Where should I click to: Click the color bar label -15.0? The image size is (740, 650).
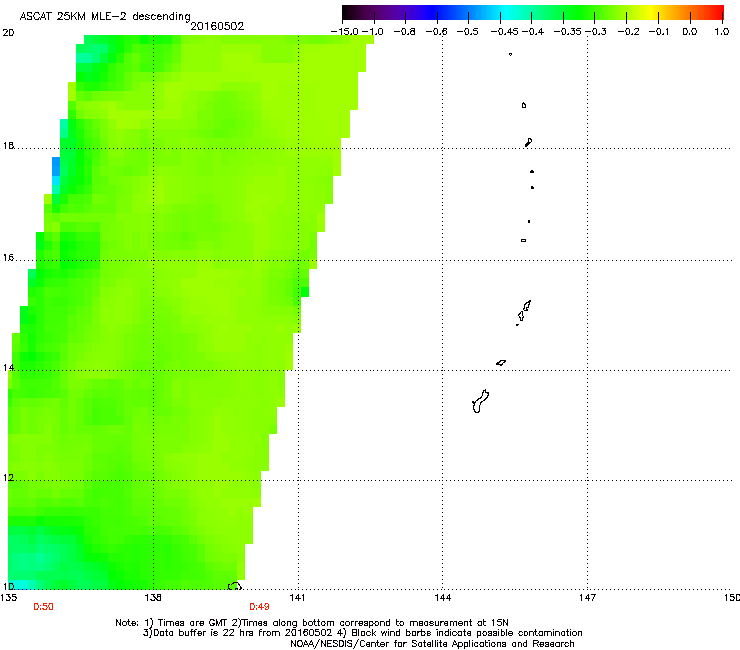[344, 32]
